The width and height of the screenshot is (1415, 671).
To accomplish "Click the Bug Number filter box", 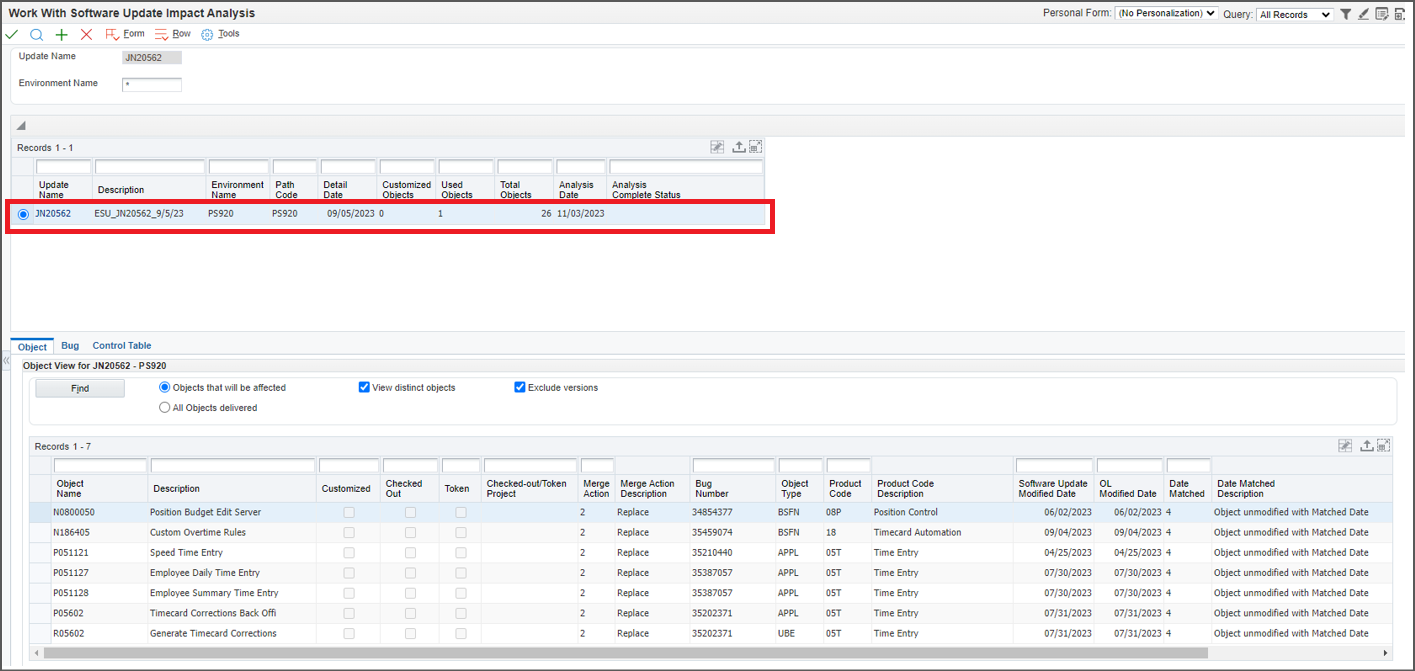I will [733, 466].
